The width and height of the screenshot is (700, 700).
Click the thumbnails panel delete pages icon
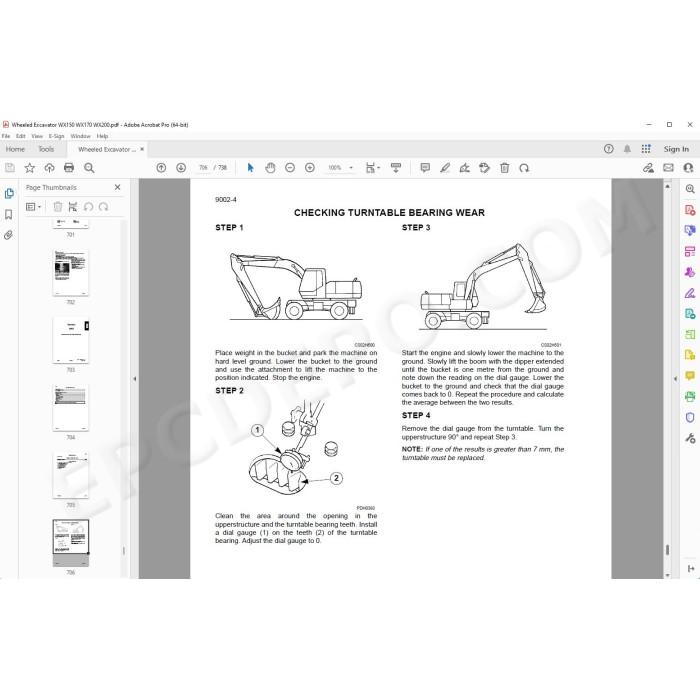[x=58, y=207]
